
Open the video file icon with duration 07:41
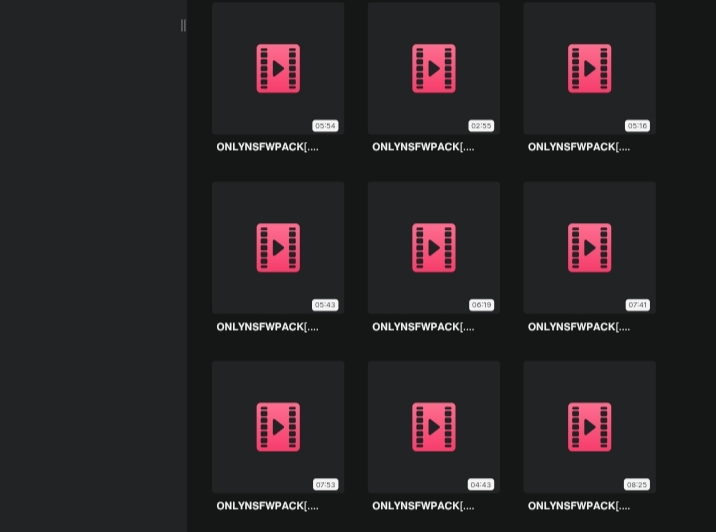pos(590,248)
